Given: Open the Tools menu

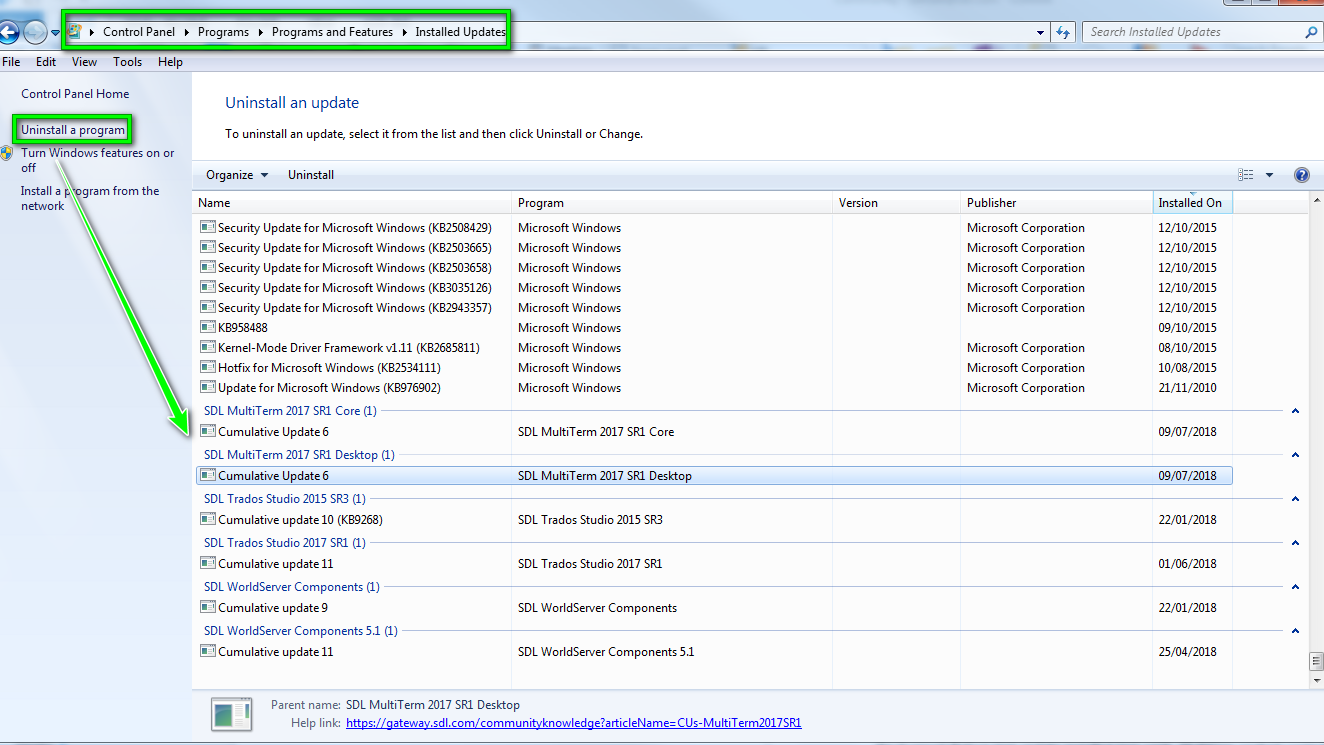Looking at the screenshot, I should 127,62.
